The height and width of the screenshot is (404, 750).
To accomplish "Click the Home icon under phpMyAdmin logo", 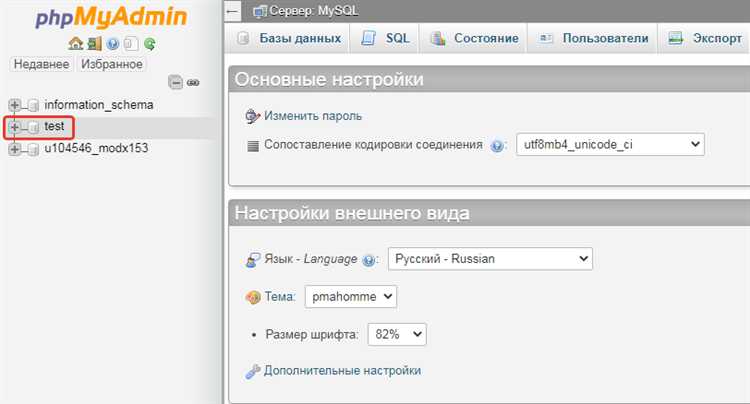I will [74, 44].
